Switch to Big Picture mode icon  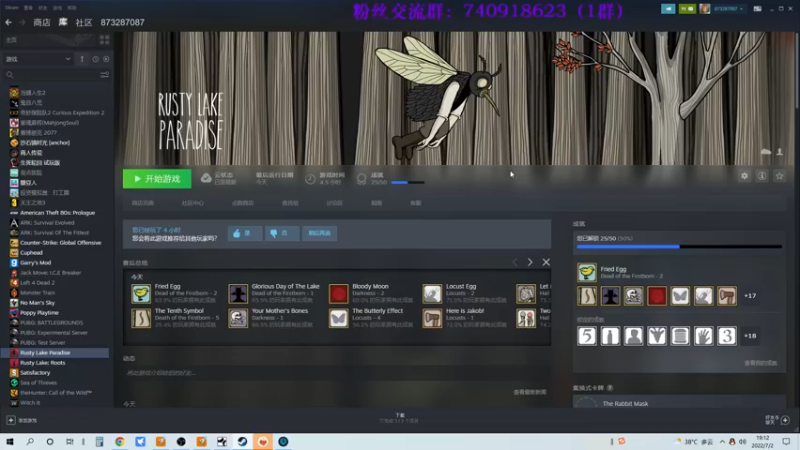point(758,9)
